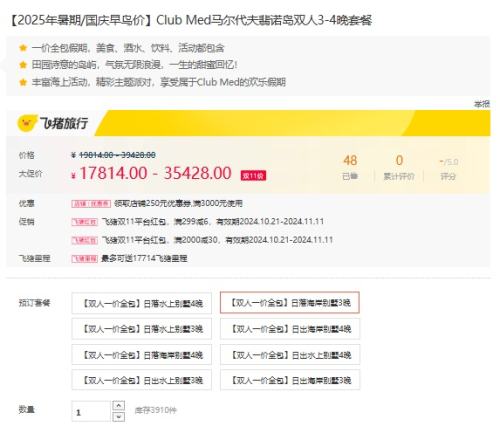
Task: Click the 48 已售 sold count
Action: (350, 167)
